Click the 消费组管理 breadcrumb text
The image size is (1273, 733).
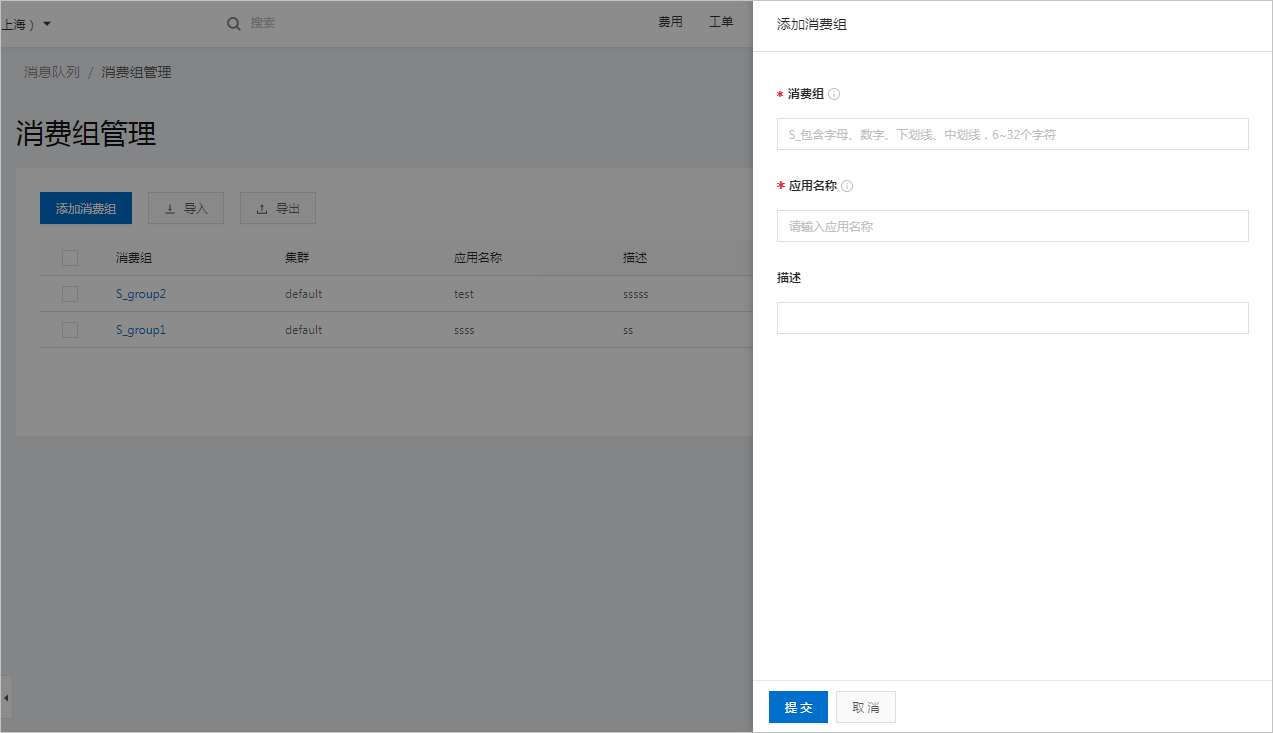click(136, 72)
